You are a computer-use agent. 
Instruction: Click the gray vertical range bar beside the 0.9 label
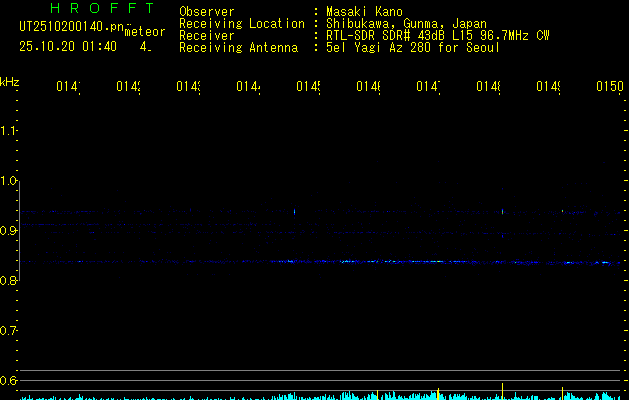coord(20,231)
